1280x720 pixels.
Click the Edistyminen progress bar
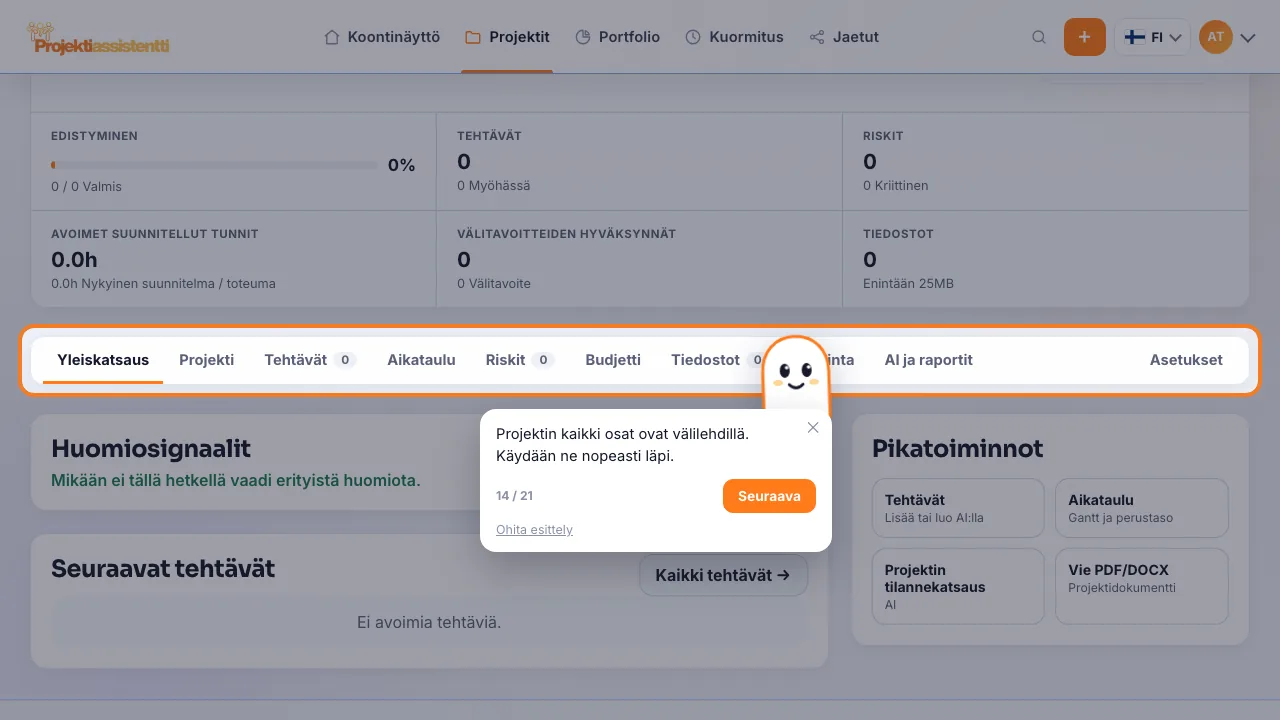(x=215, y=165)
